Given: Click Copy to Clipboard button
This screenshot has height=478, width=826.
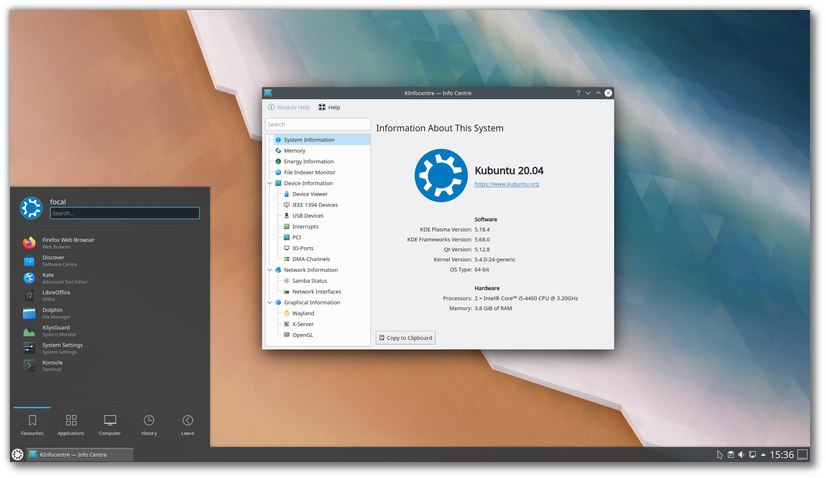Looking at the screenshot, I should coord(406,338).
